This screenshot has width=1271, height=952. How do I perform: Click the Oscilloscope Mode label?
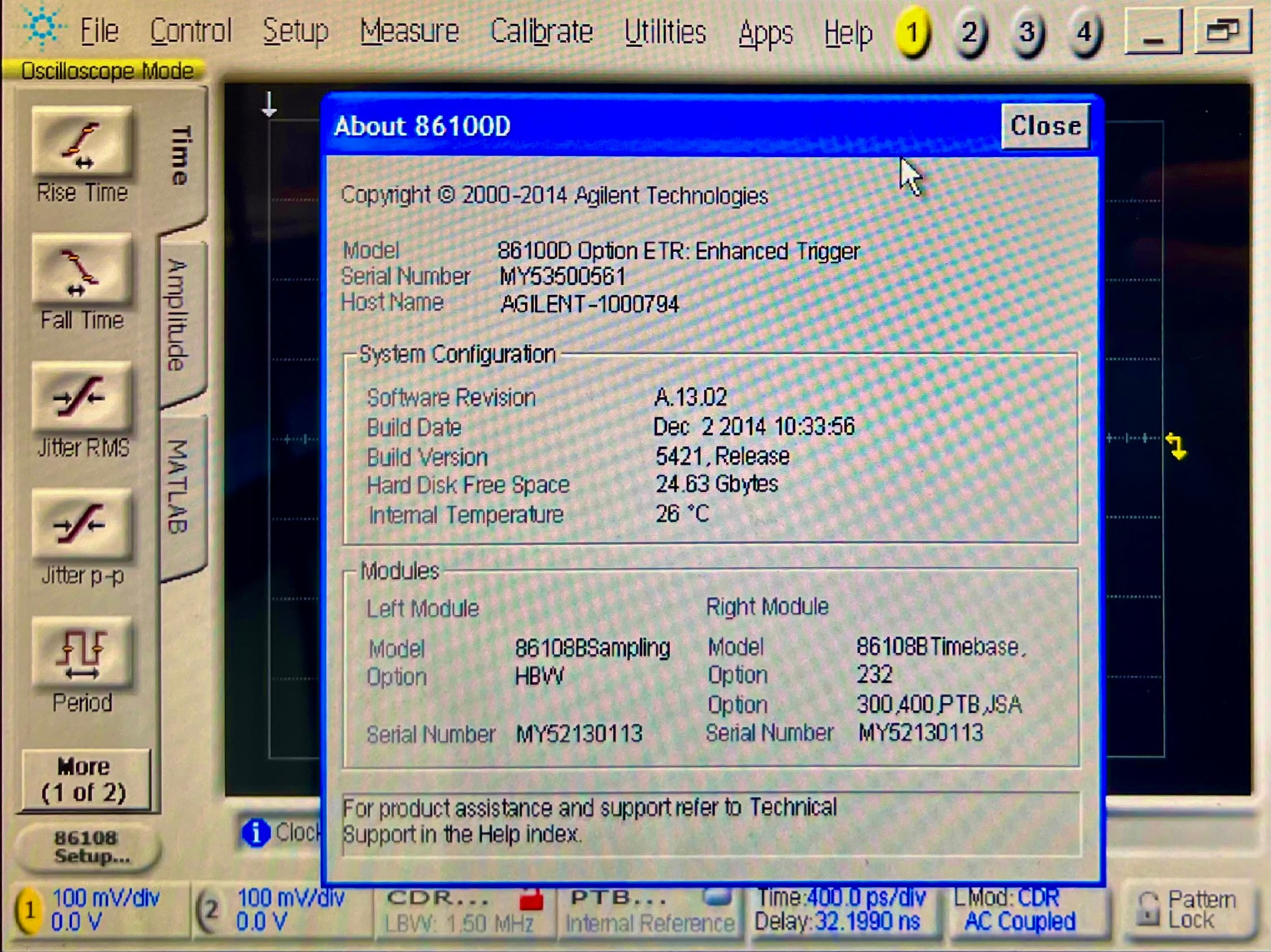tap(107, 71)
